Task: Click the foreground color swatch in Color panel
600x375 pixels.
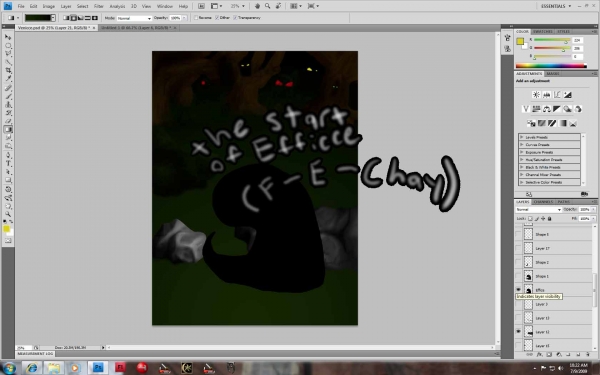Action: pos(520,41)
